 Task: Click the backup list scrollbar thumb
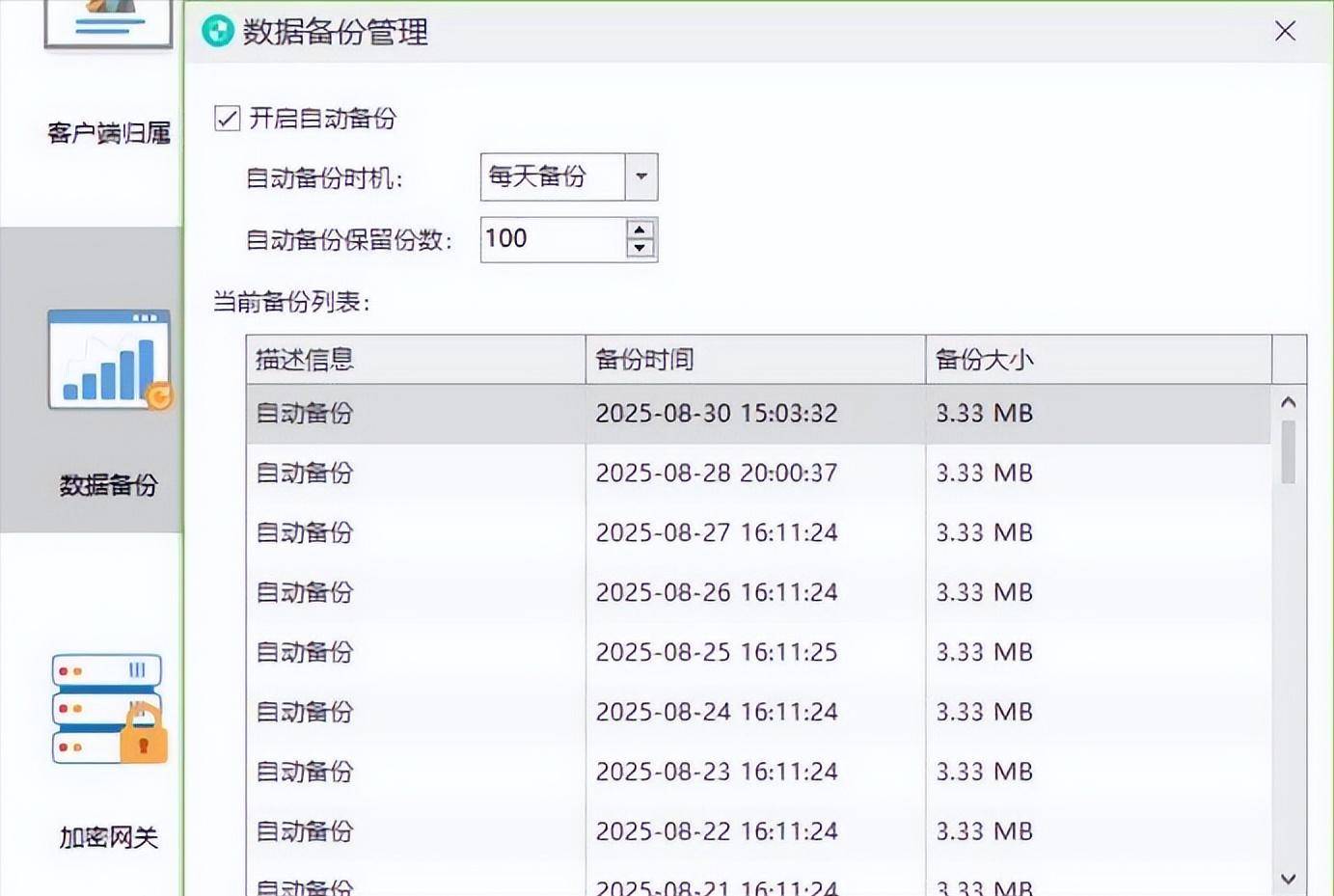(x=1288, y=451)
